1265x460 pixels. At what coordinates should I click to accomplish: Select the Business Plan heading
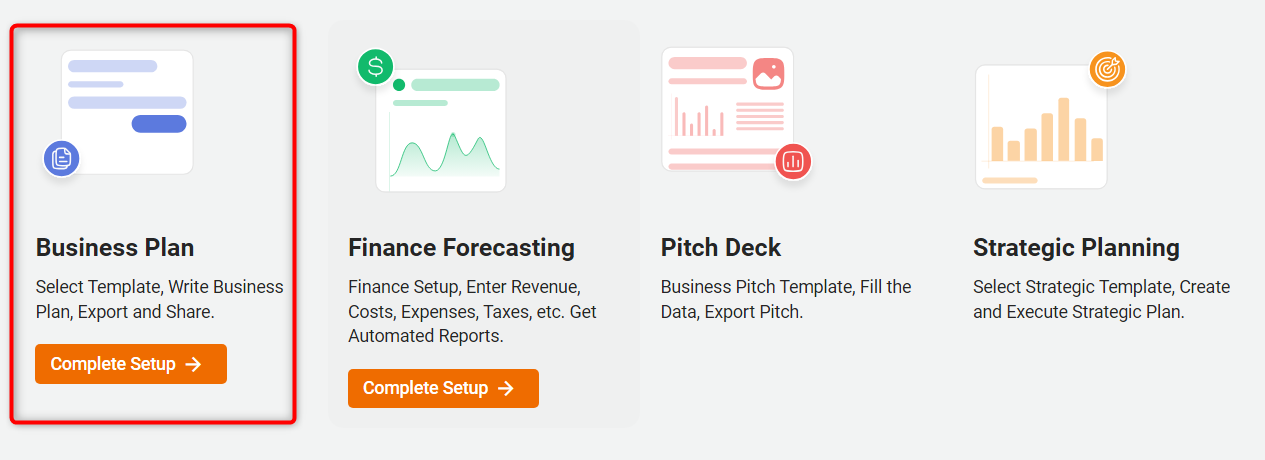(115, 247)
